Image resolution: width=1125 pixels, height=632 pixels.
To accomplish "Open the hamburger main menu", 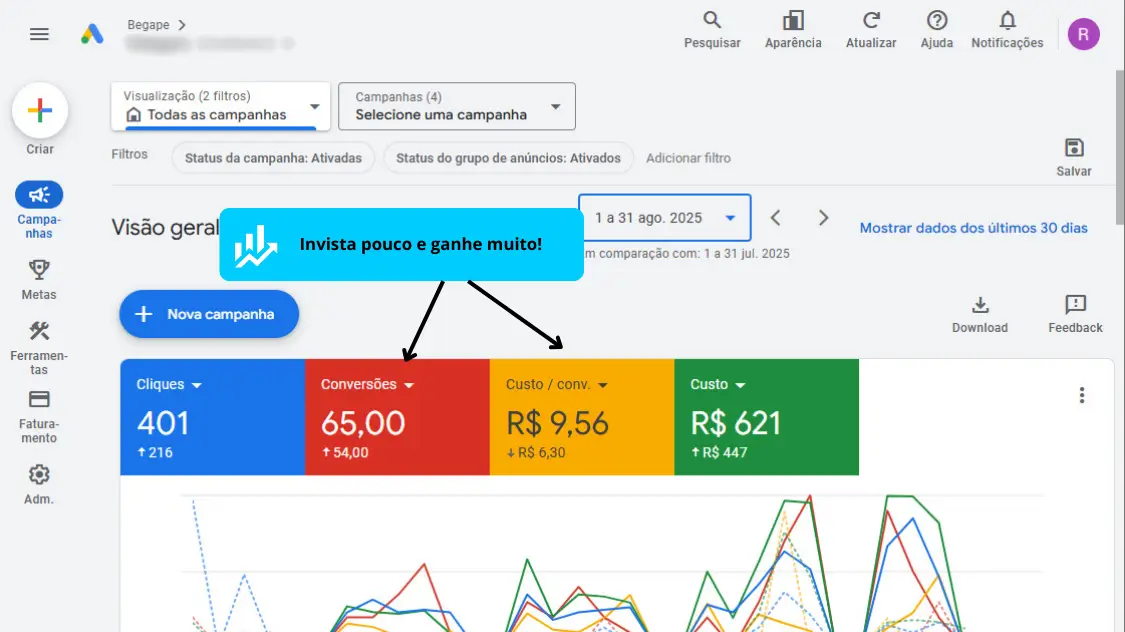I will tap(39, 34).
